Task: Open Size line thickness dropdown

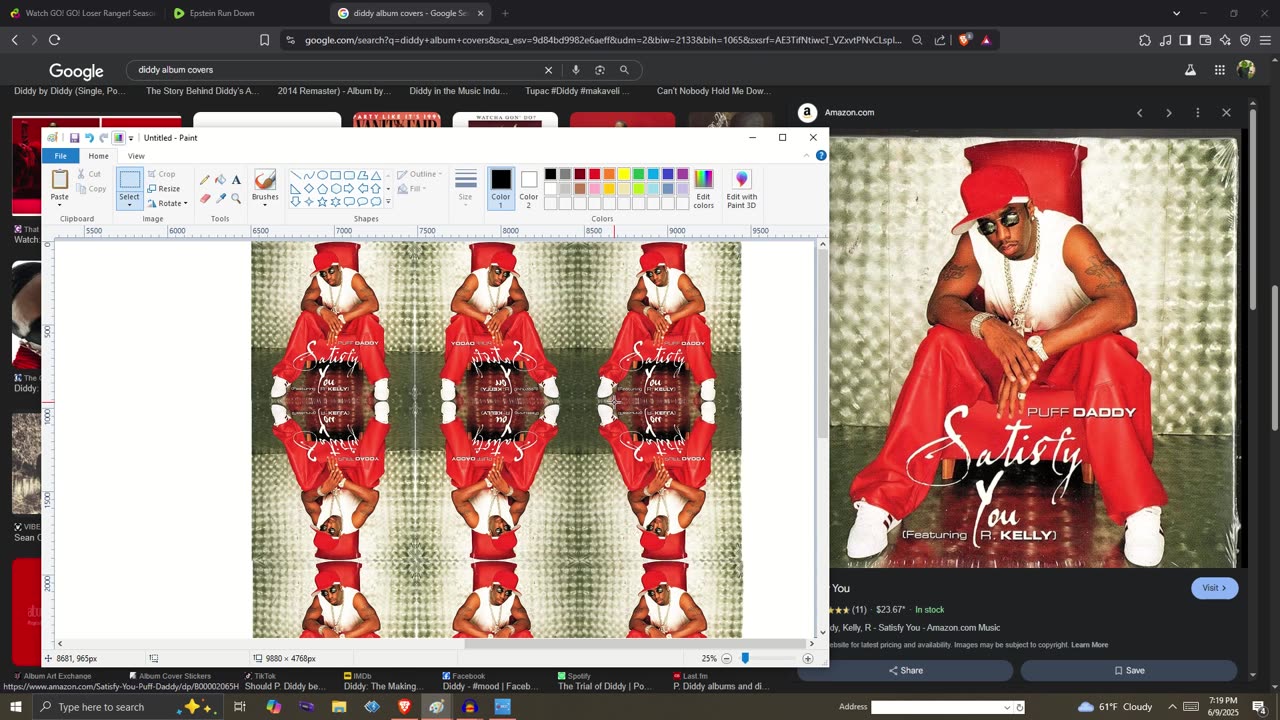Action: (x=465, y=187)
